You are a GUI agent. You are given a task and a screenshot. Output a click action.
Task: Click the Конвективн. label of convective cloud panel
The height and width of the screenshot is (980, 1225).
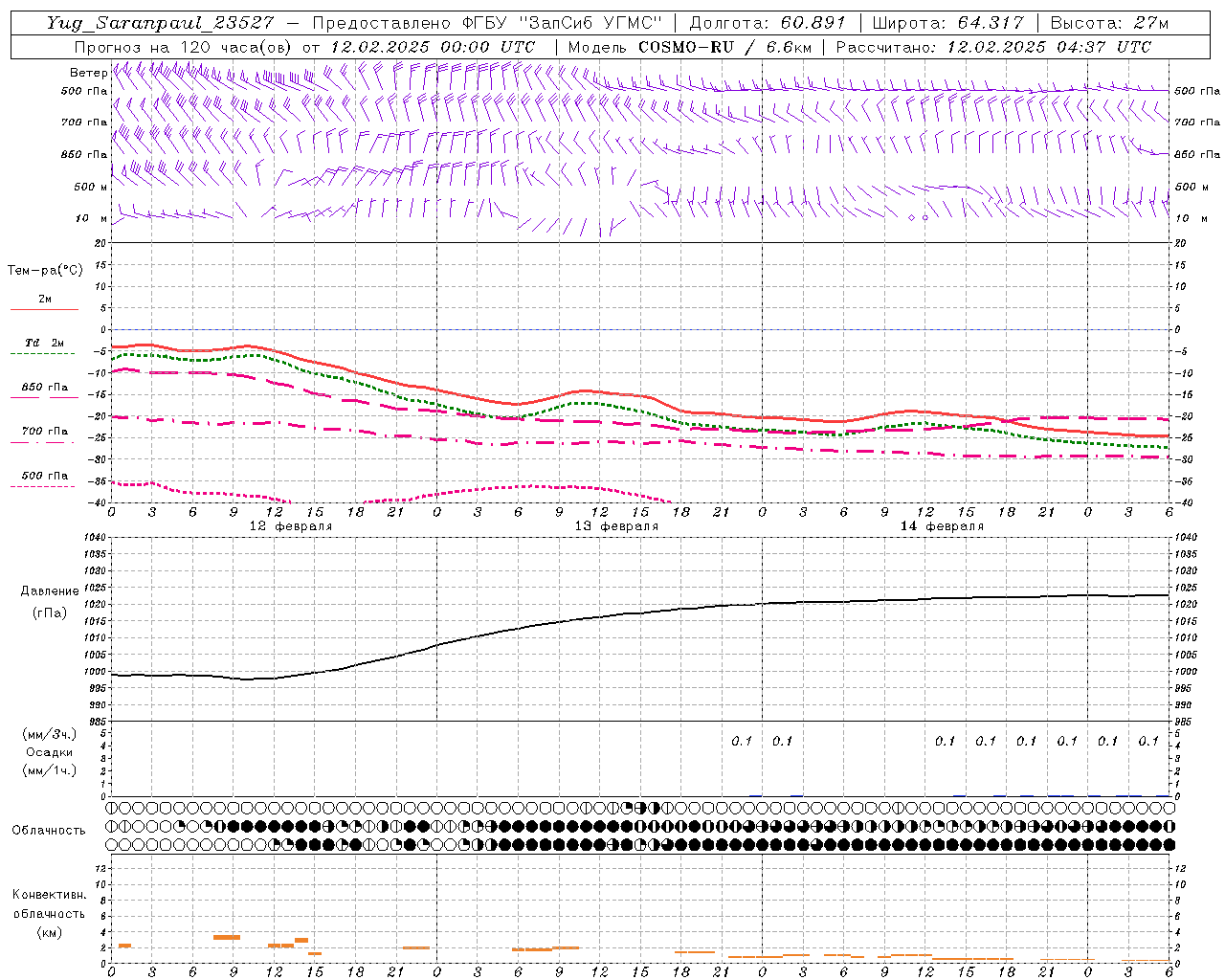pos(49,894)
